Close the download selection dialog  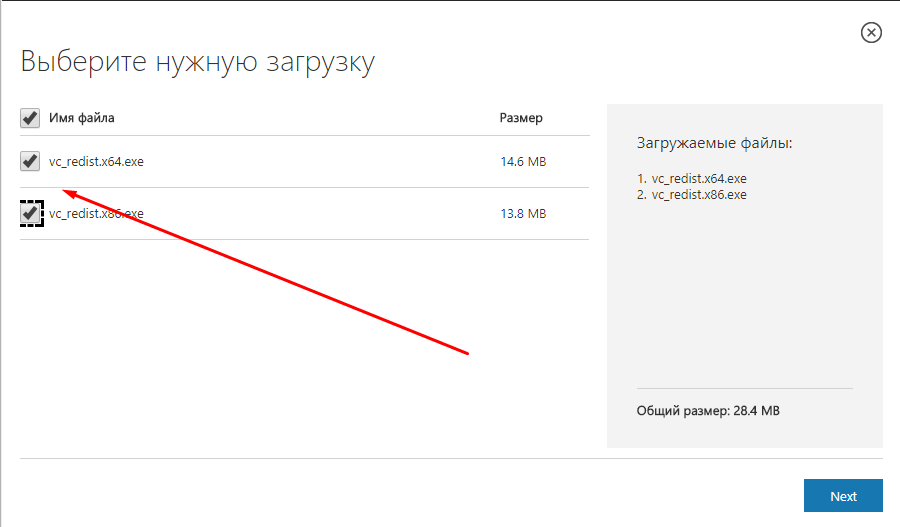[x=871, y=33]
